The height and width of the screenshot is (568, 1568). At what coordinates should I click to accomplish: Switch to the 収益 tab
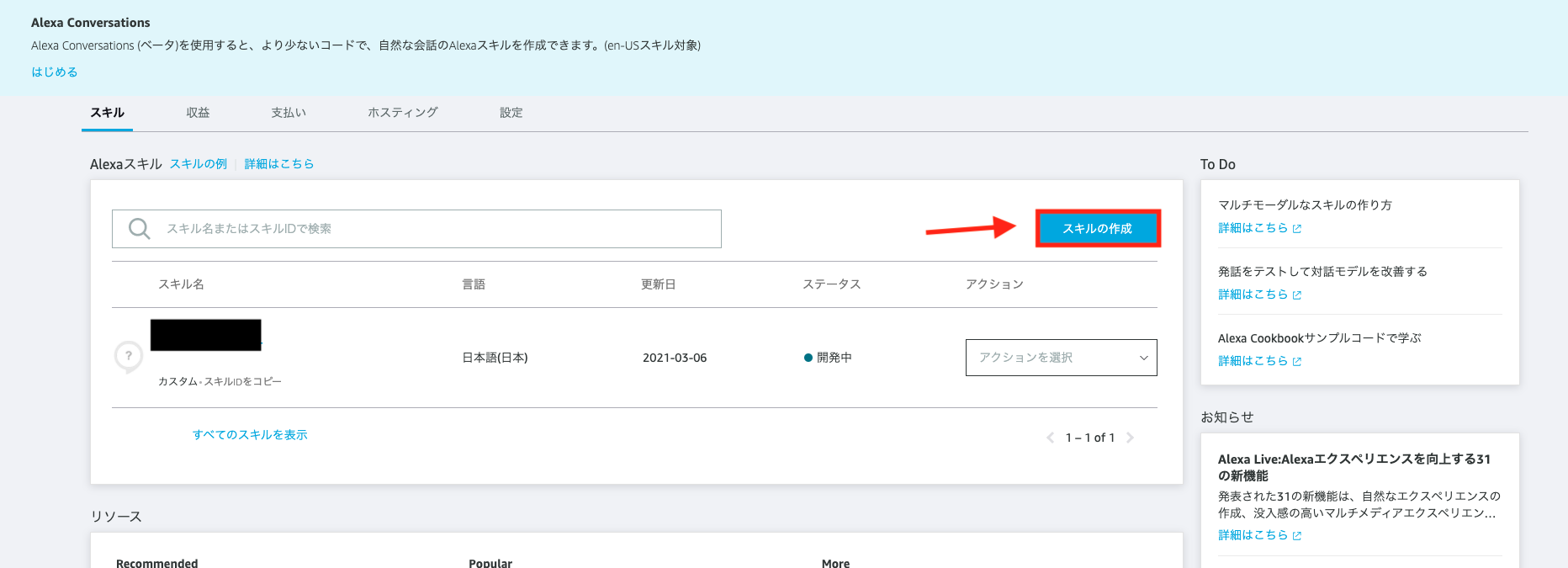(198, 113)
